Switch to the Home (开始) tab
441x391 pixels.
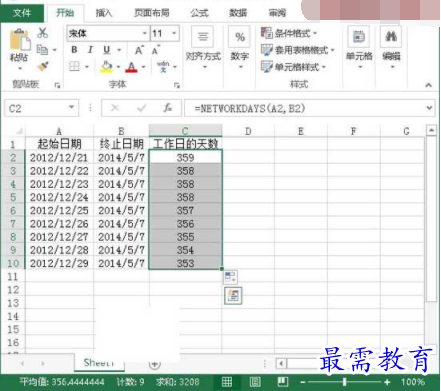(x=65, y=13)
